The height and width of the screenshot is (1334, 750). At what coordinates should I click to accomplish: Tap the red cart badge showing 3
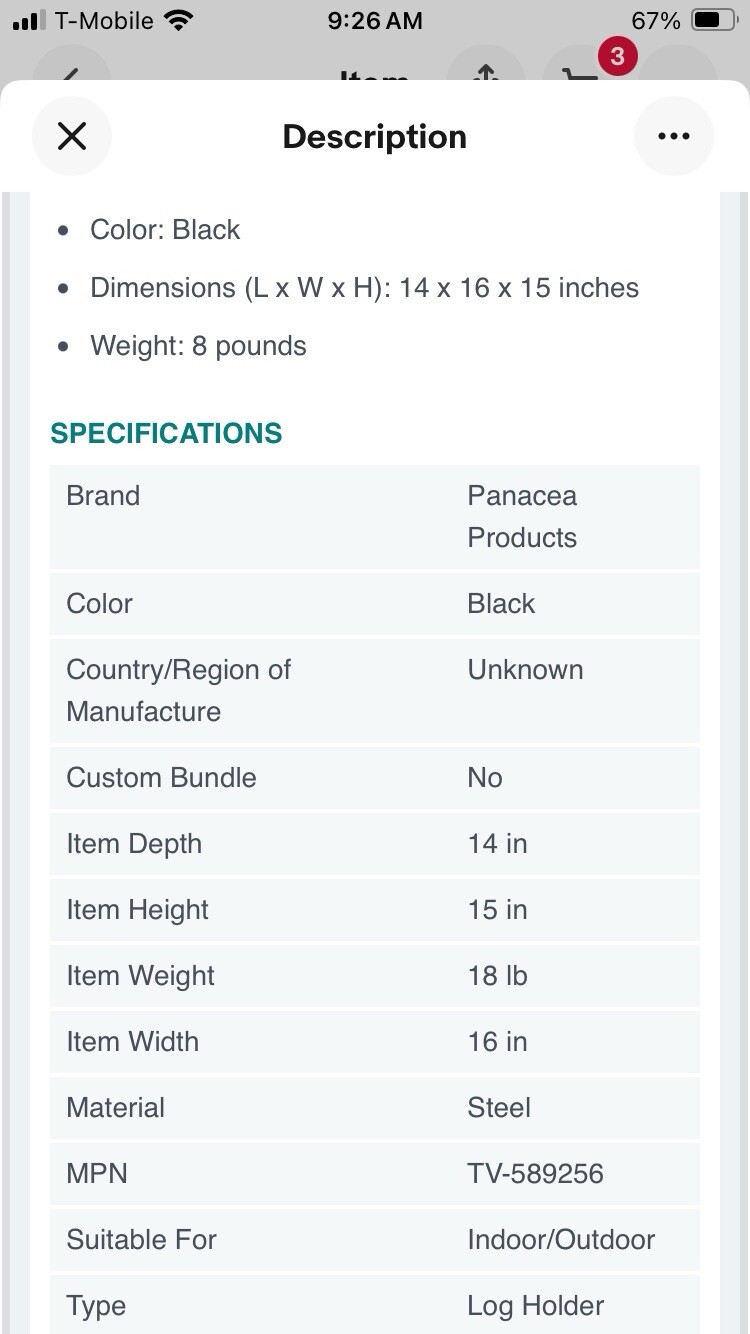click(617, 56)
